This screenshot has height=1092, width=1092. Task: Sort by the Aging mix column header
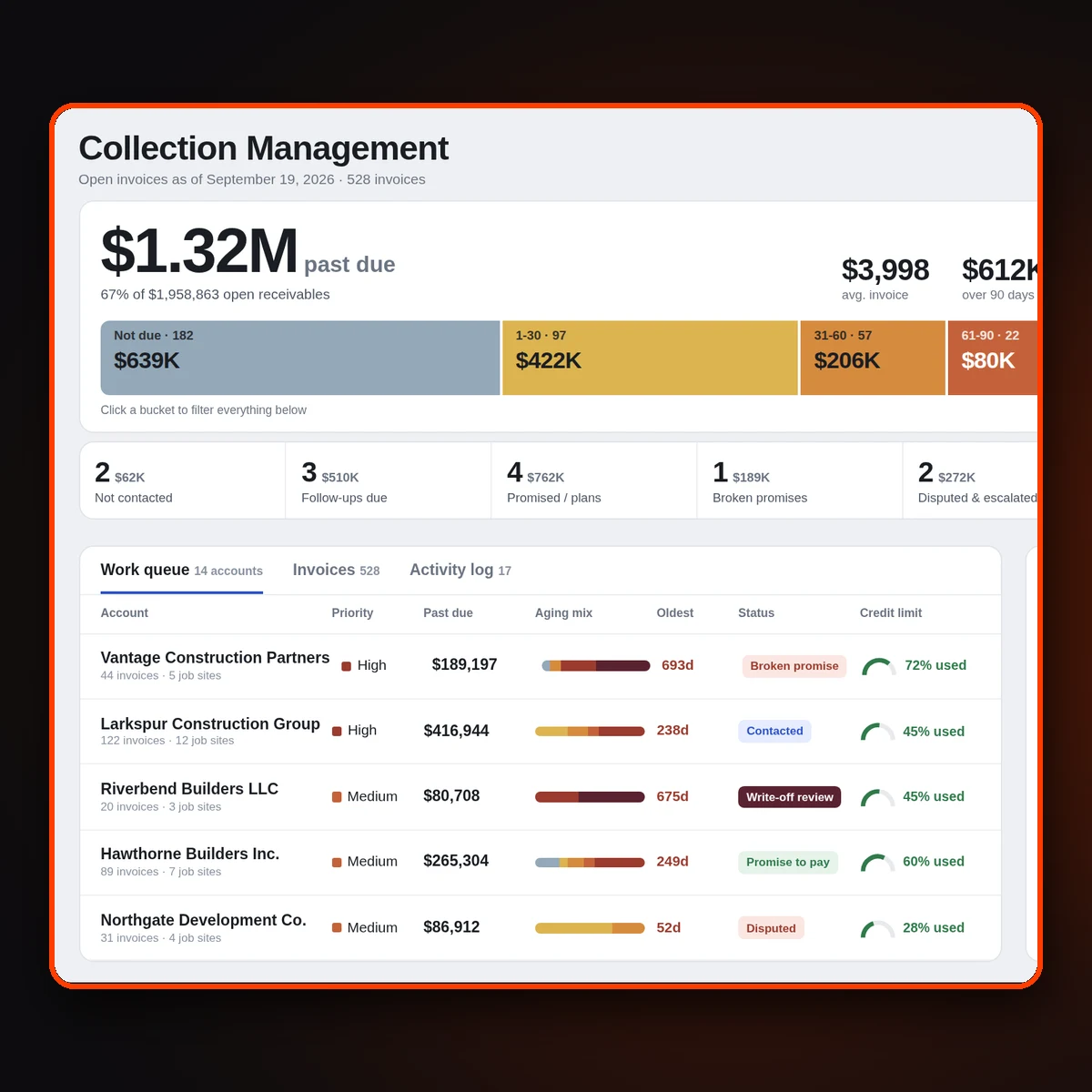[563, 613]
